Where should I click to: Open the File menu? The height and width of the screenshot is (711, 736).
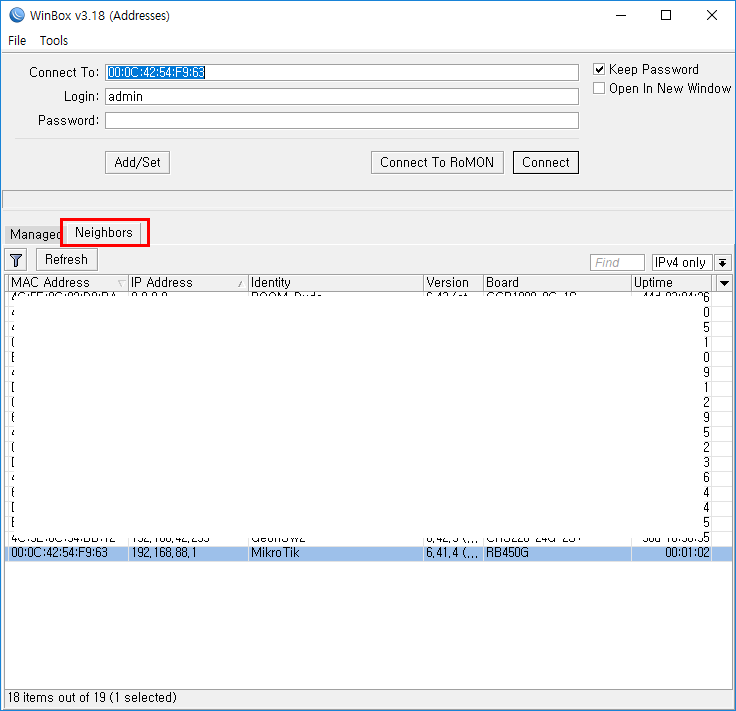click(17, 41)
